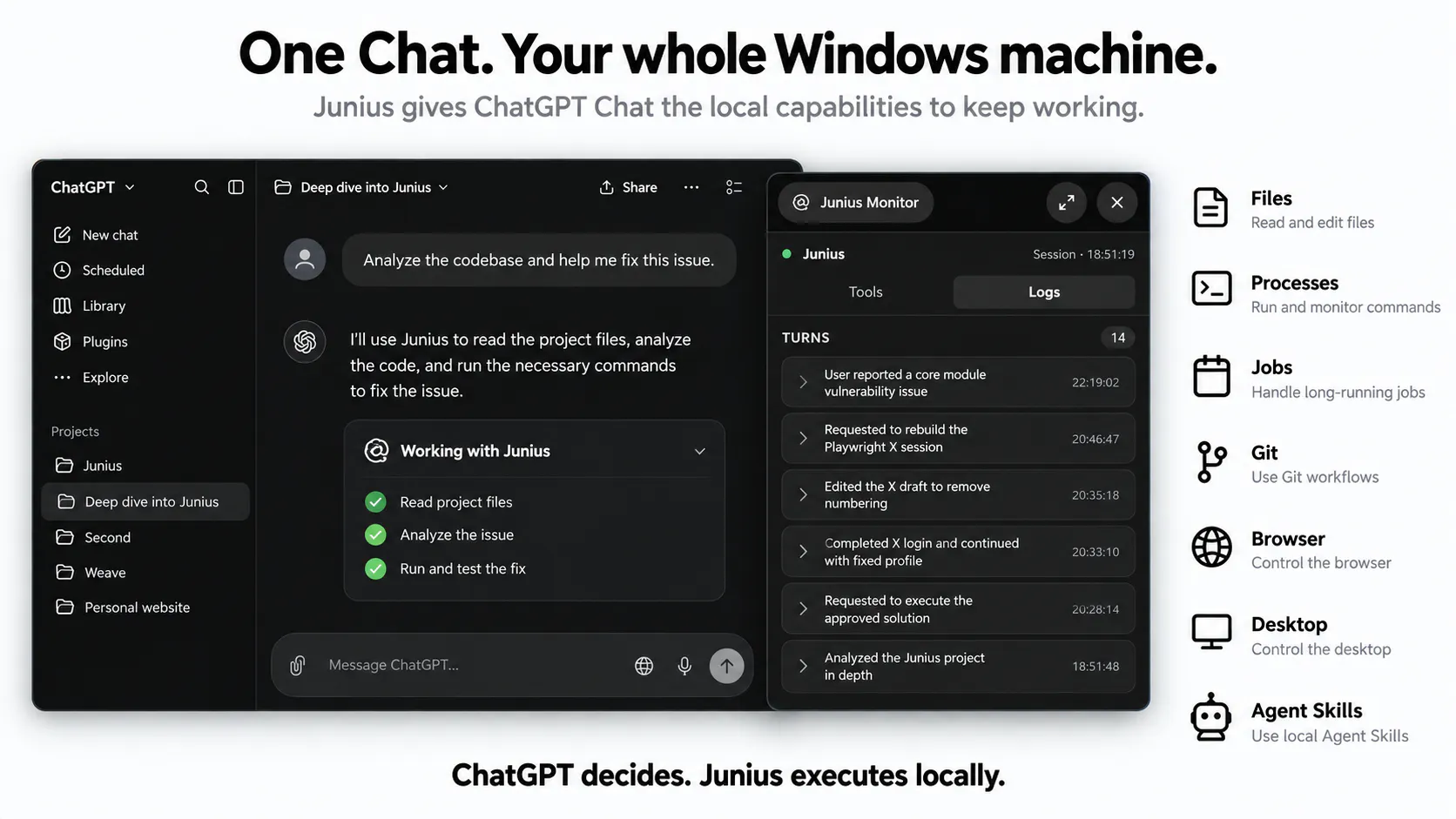Click the green Junius status indicator
The image size is (1456, 819).
tap(787, 254)
